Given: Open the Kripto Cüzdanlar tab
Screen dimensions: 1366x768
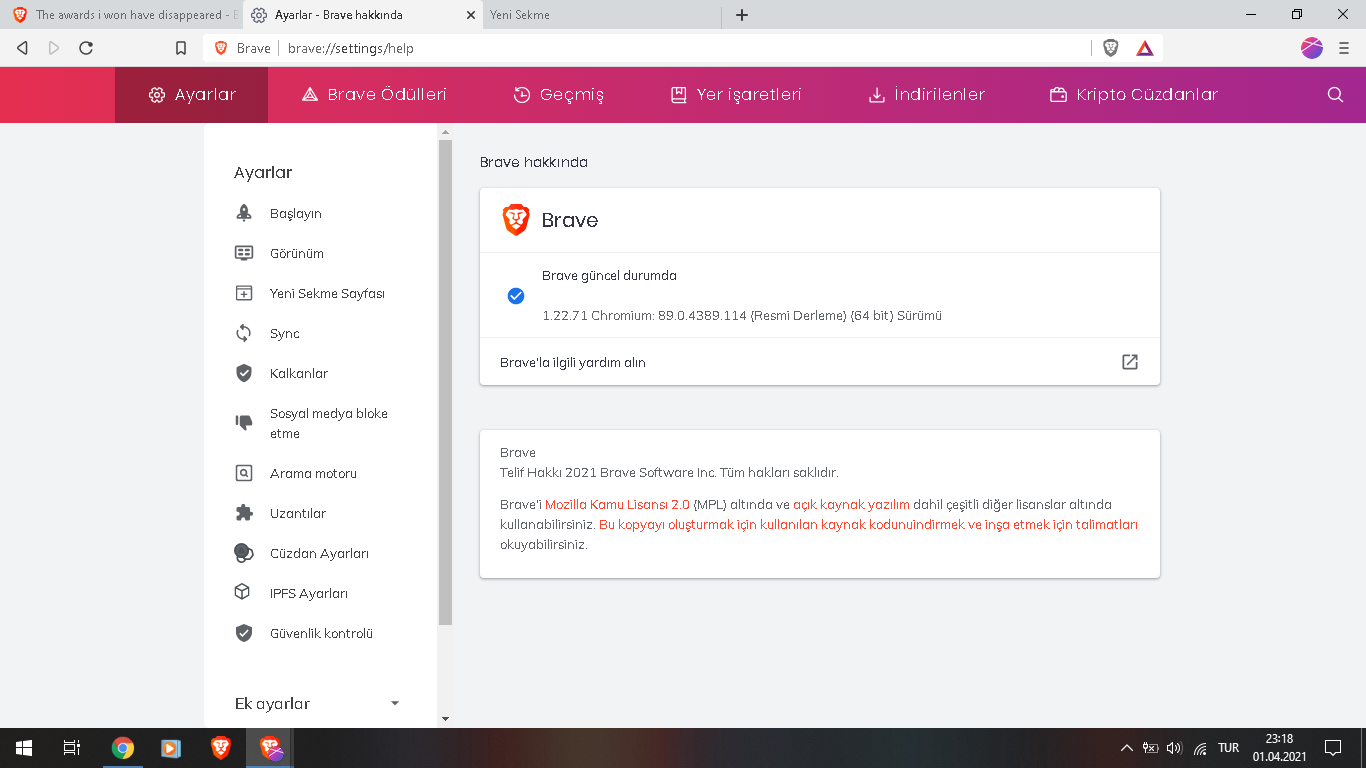Looking at the screenshot, I should [1134, 95].
